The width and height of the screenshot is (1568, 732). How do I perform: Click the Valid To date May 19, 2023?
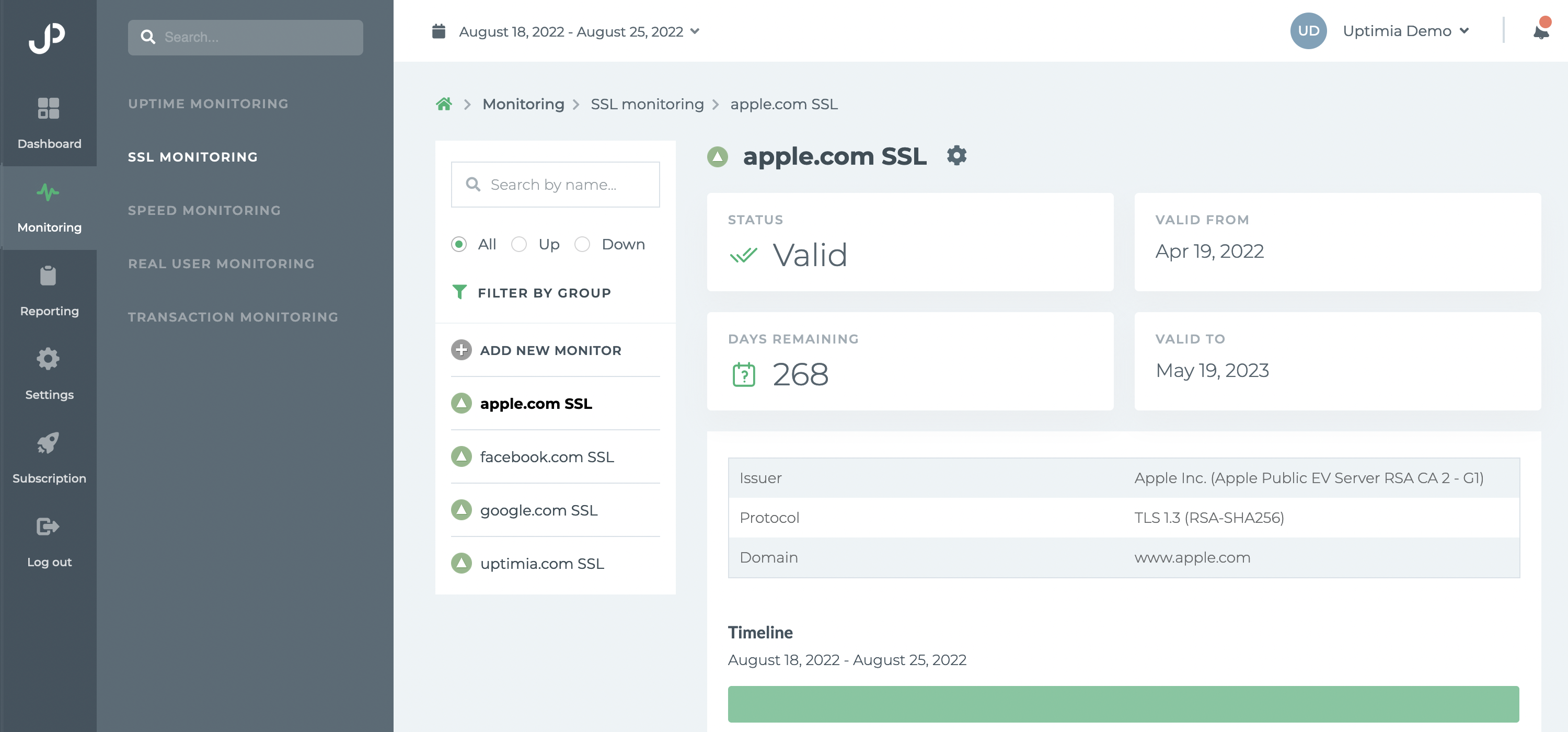click(x=1212, y=370)
